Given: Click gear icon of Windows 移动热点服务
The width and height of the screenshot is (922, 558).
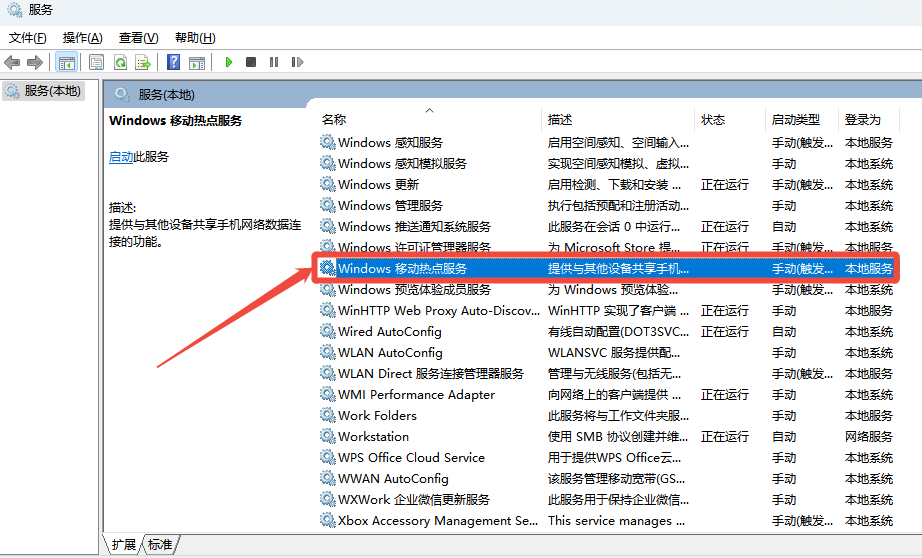Looking at the screenshot, I should click(328, 268).
